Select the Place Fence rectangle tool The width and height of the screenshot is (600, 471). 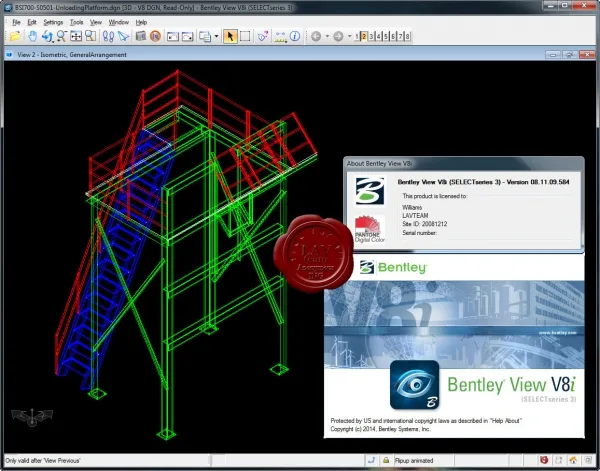245,36
